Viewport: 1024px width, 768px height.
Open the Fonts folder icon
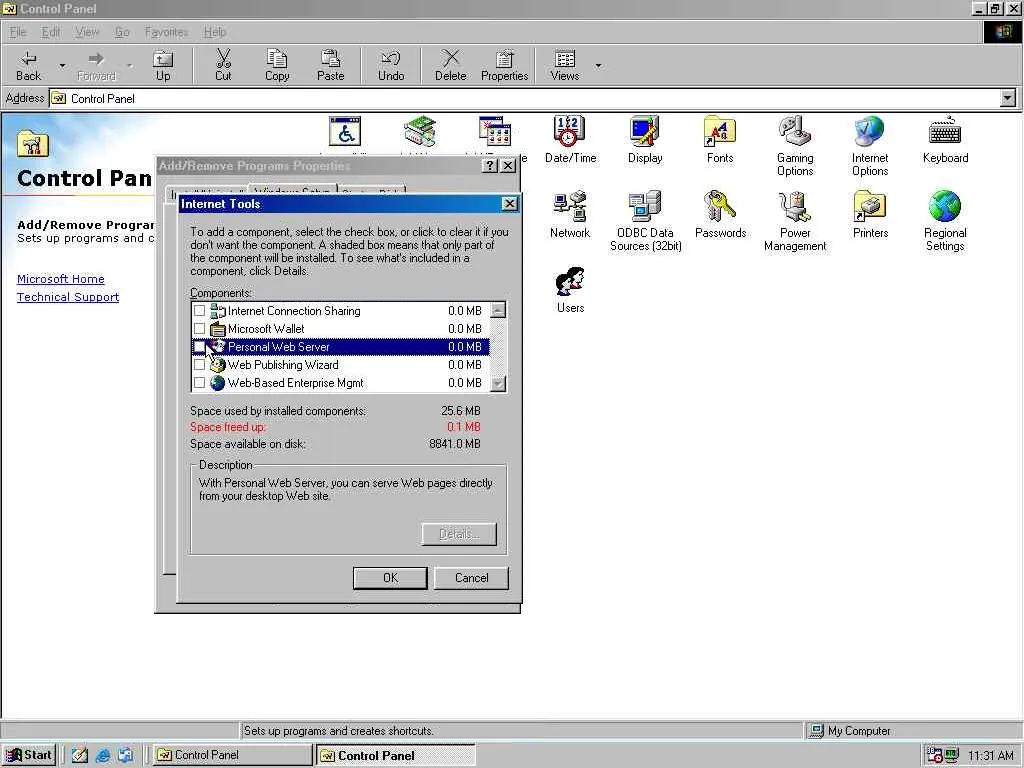[x=720, y=140]
